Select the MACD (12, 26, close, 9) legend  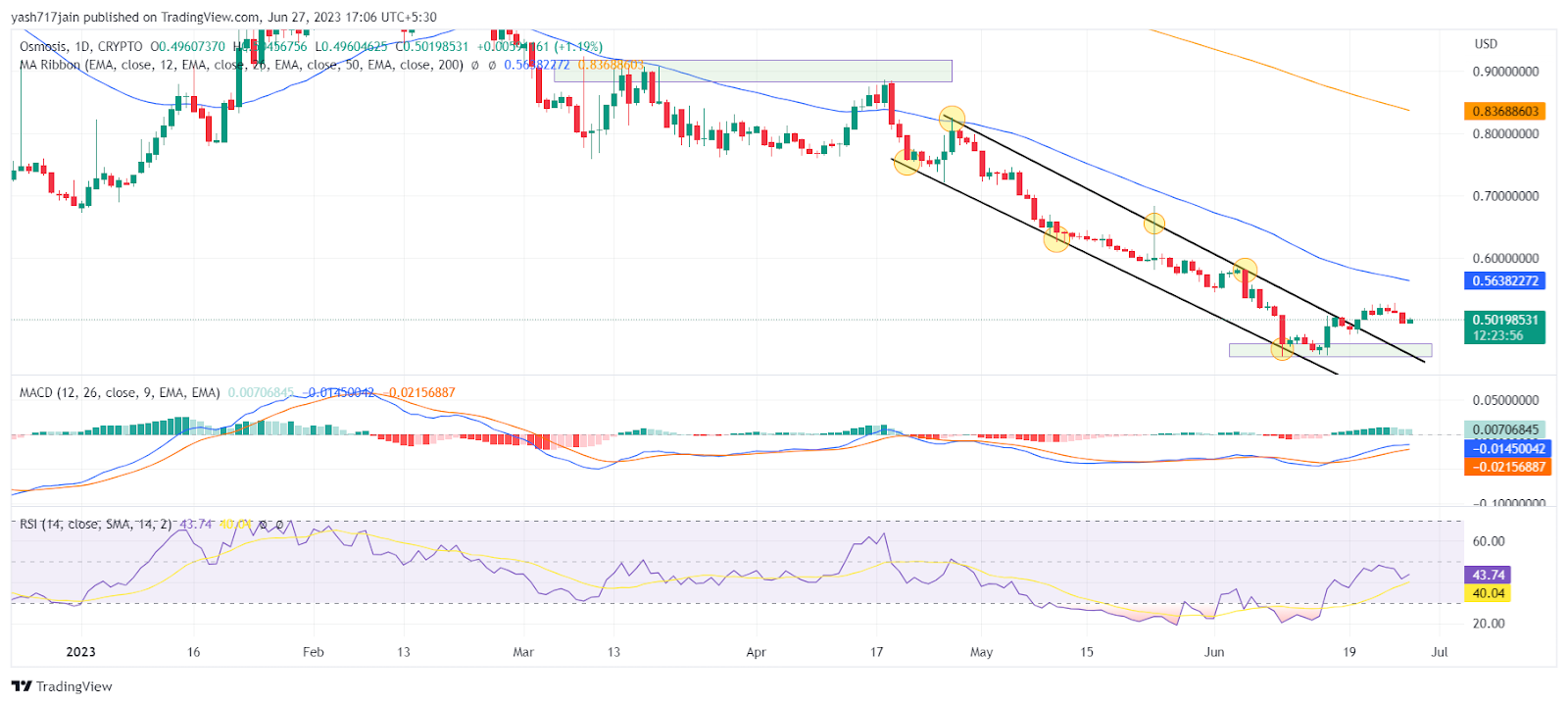[120, 392]
